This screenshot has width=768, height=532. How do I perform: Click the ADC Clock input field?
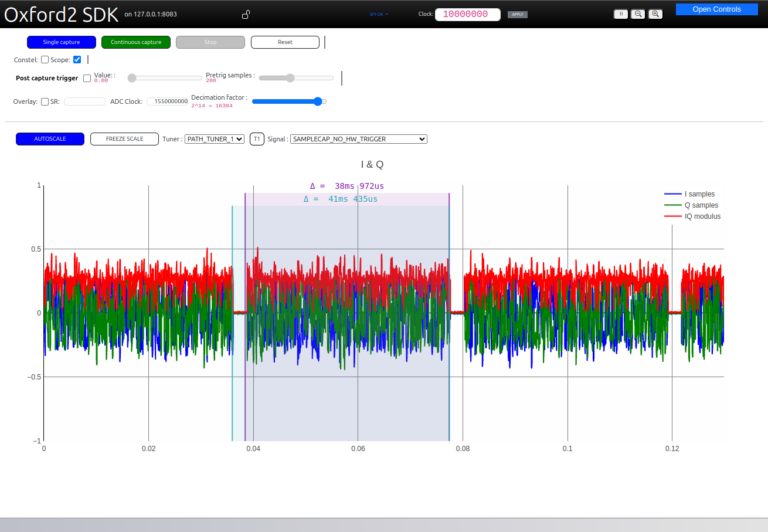[x=168, y=101]
